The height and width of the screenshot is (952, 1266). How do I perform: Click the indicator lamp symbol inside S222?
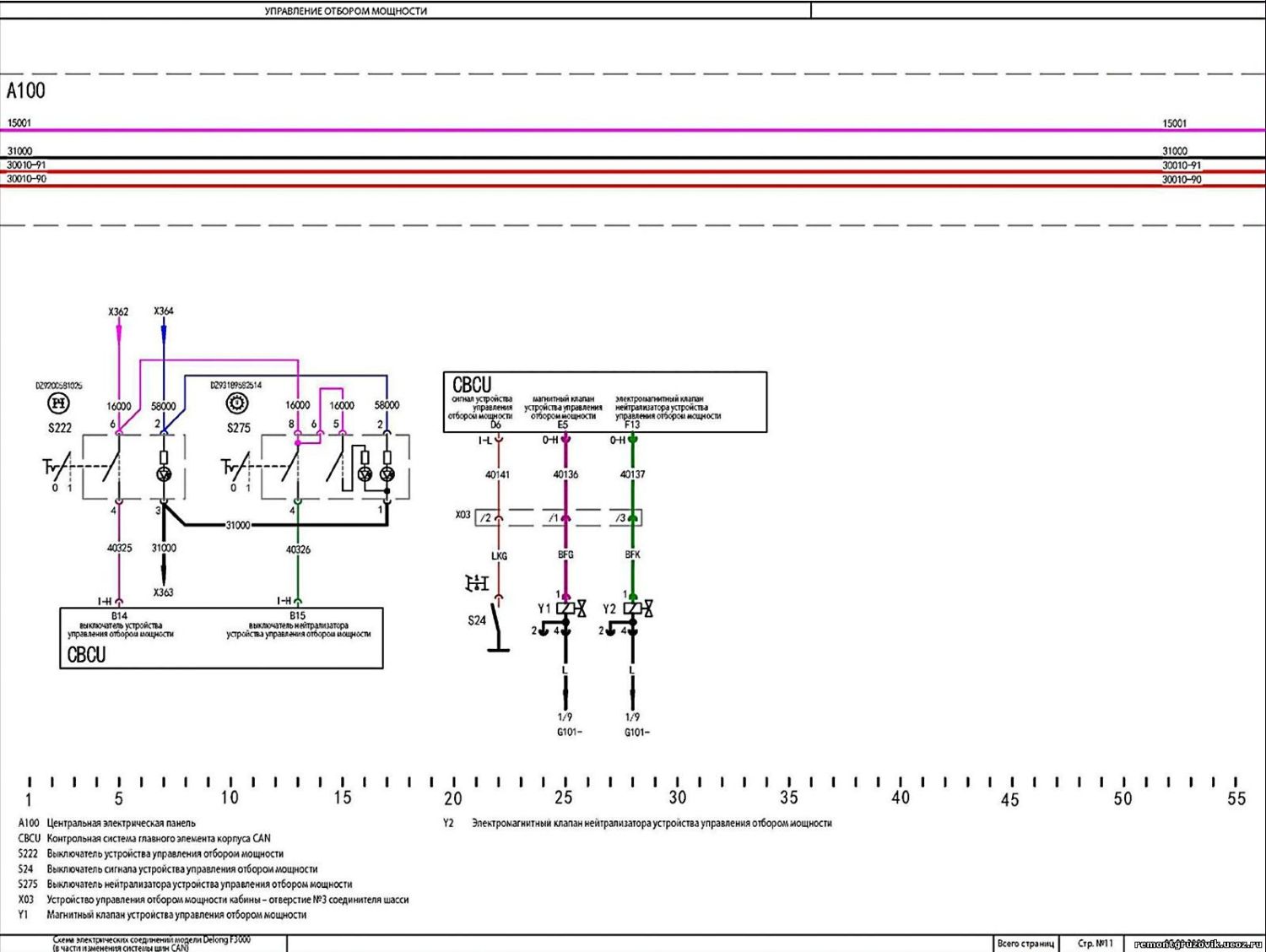tap(164, 474)
